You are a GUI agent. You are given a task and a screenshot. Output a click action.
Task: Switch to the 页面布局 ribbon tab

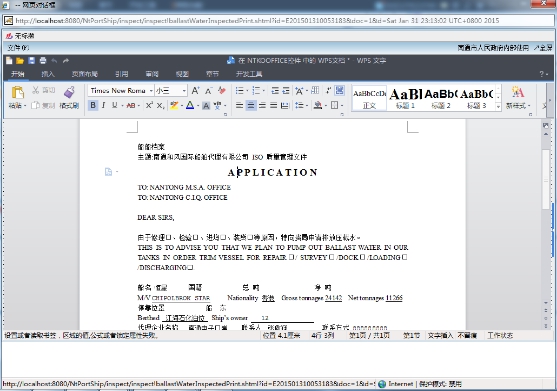[x=85, y=74]
